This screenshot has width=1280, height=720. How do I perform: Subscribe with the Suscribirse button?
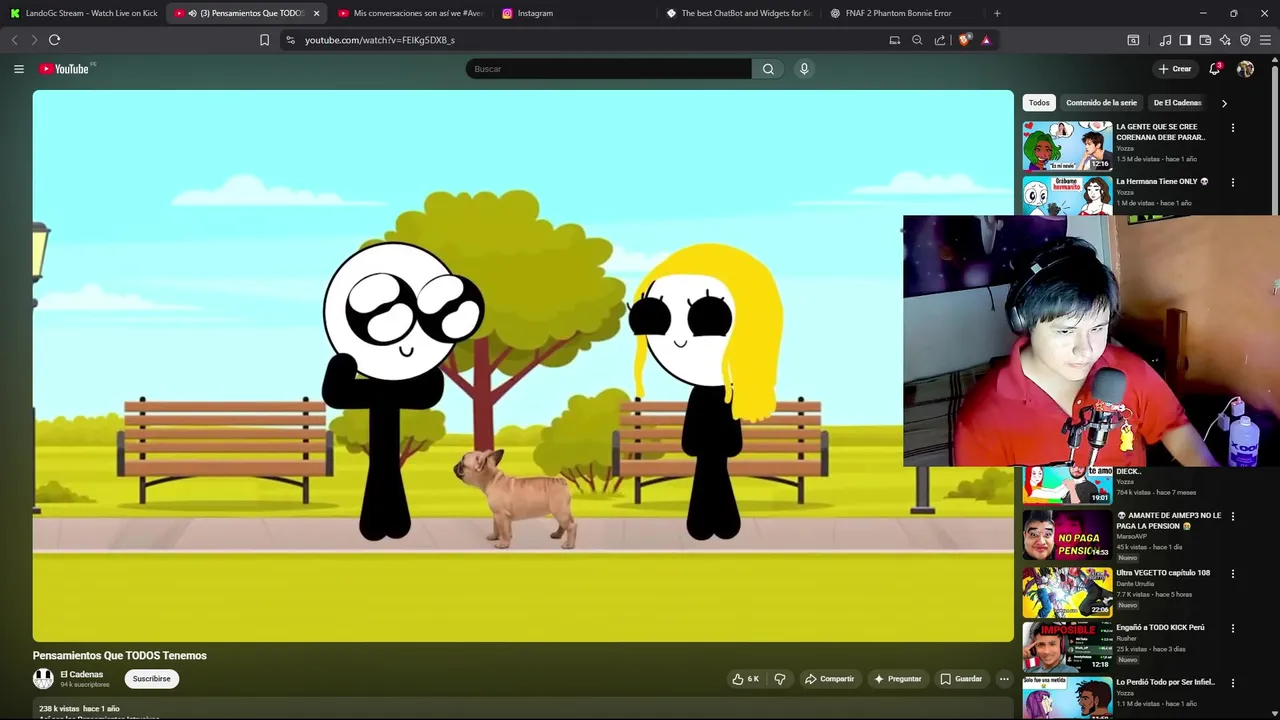coord(152,679)
